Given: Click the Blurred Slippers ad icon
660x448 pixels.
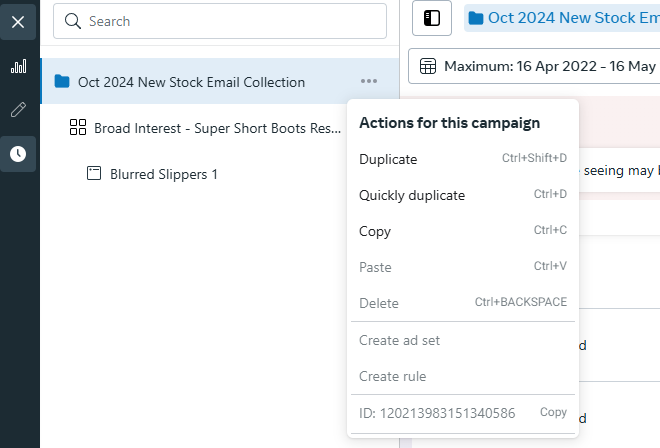Looking at the screenshot, I should pos(94,174).
